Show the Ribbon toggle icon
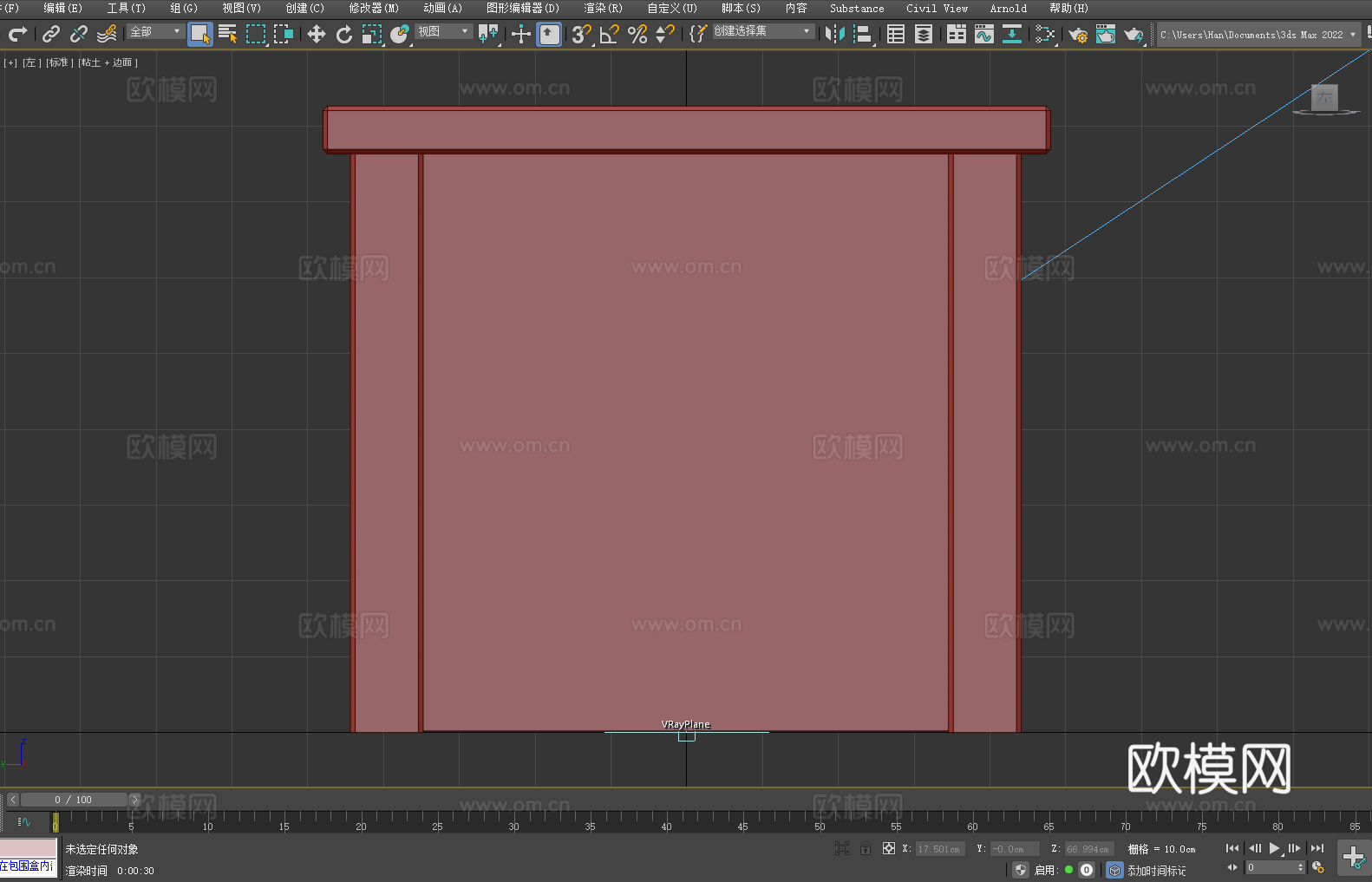 pos(957,34)
